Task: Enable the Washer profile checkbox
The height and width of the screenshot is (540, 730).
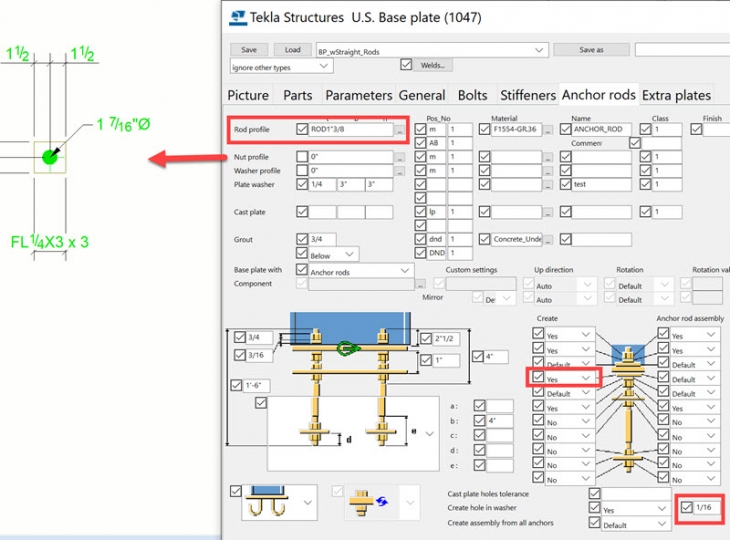Action: point(302,170)
